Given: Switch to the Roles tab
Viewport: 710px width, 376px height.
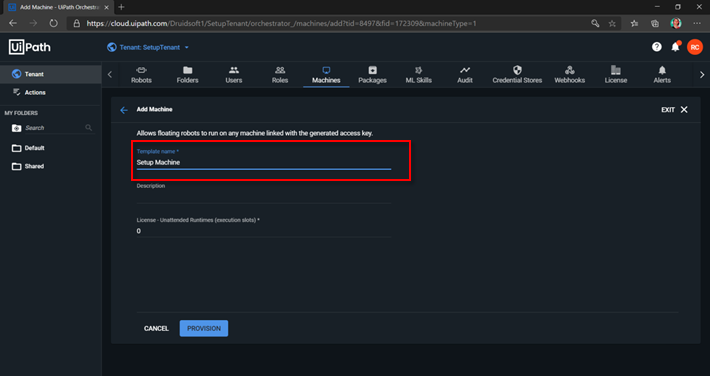Looking at the screenshot, I should coord(280,75).
